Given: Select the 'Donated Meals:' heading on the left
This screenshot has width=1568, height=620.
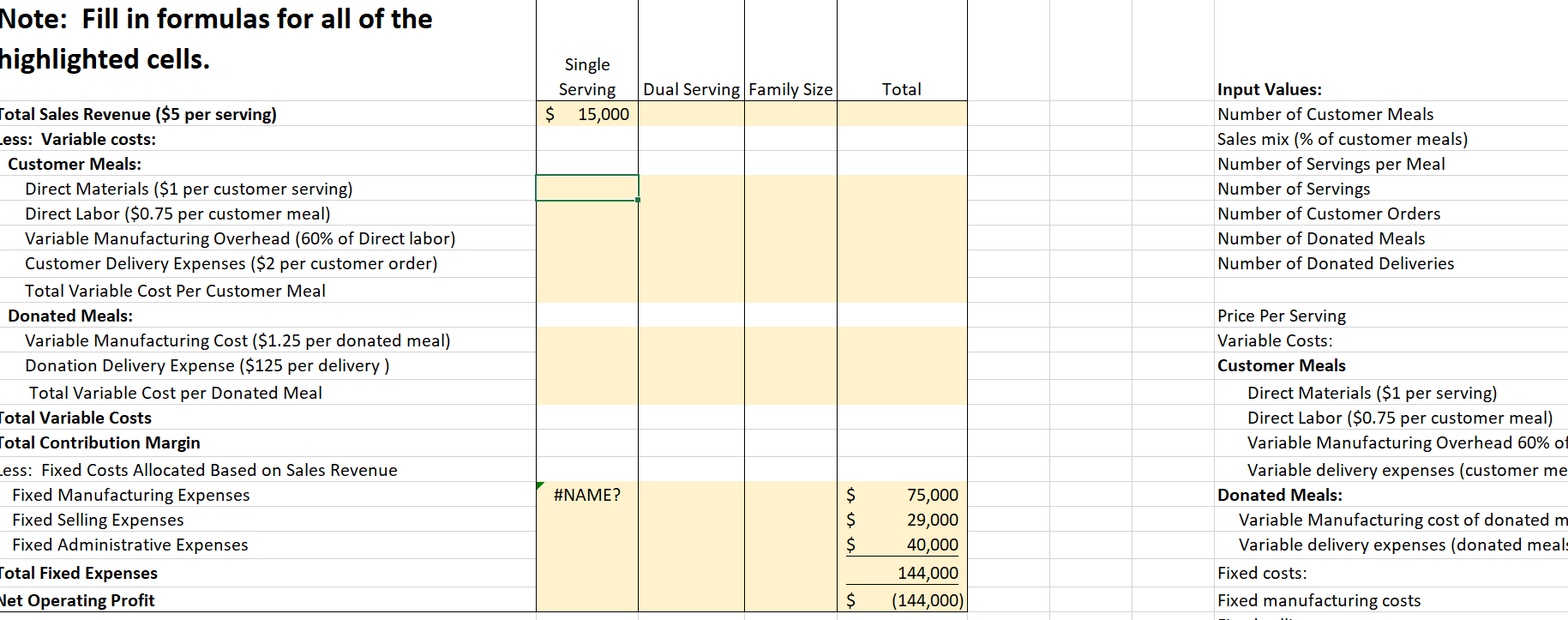Looking at the screenshot, I should pos(70,316).
